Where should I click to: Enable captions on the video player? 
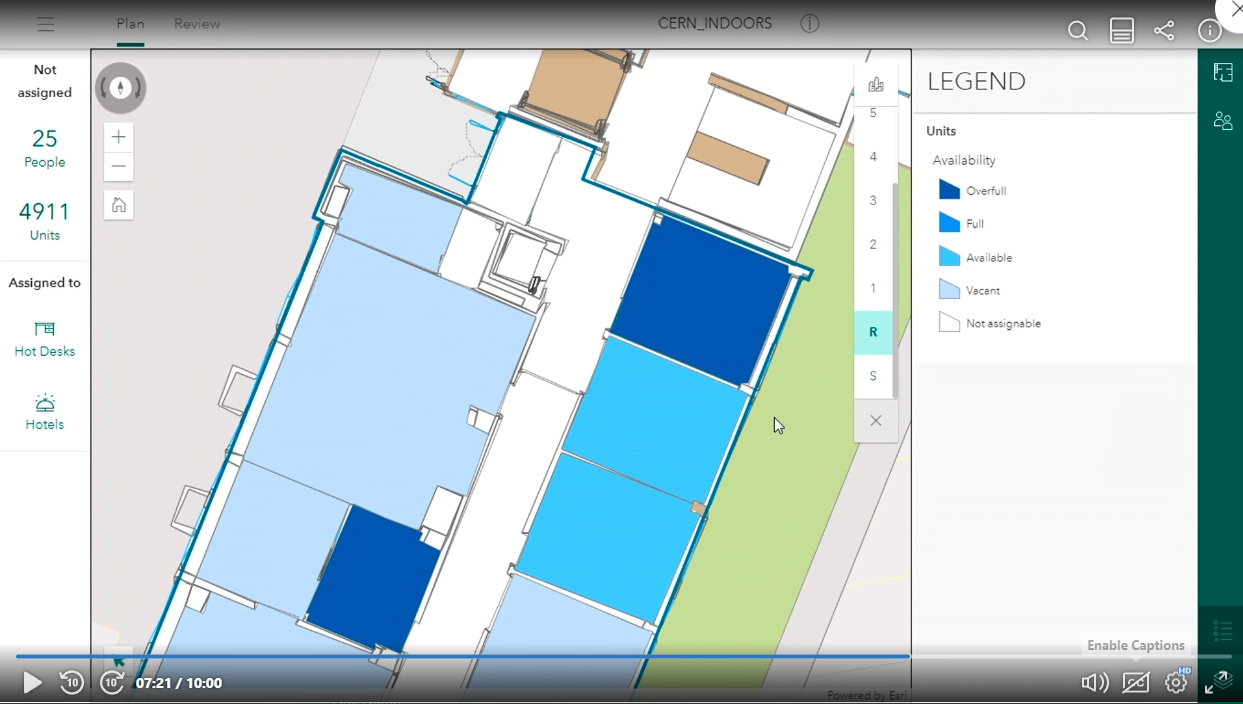1136,682
